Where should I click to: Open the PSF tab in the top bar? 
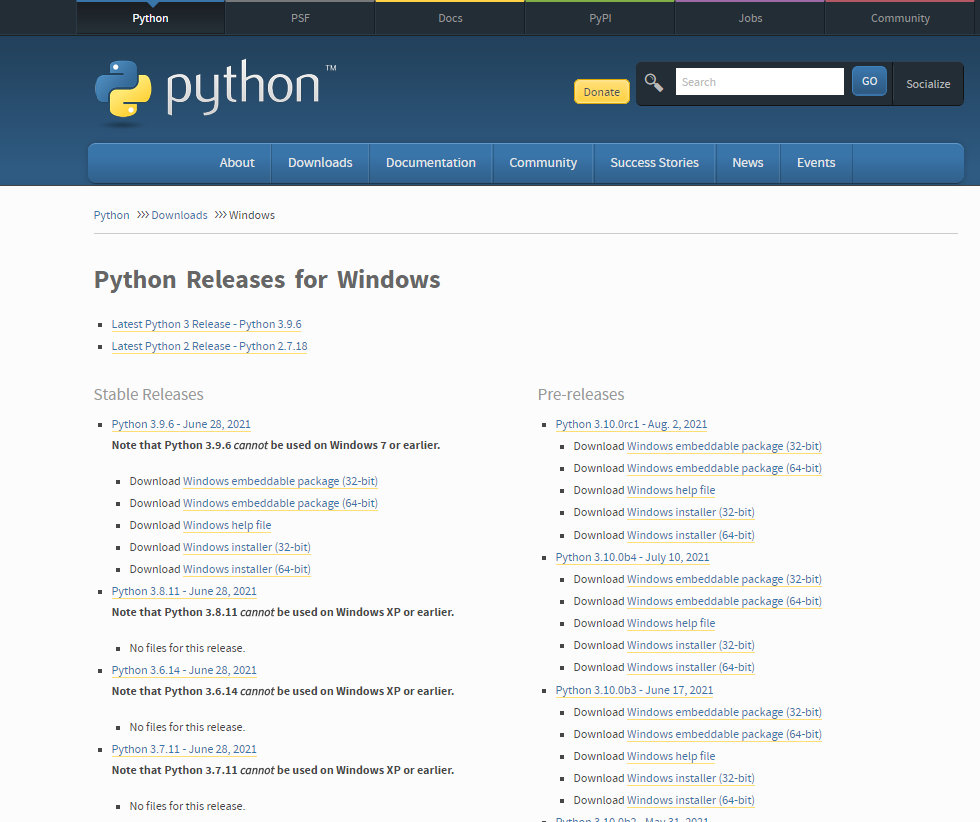click(x=300, y=18)
